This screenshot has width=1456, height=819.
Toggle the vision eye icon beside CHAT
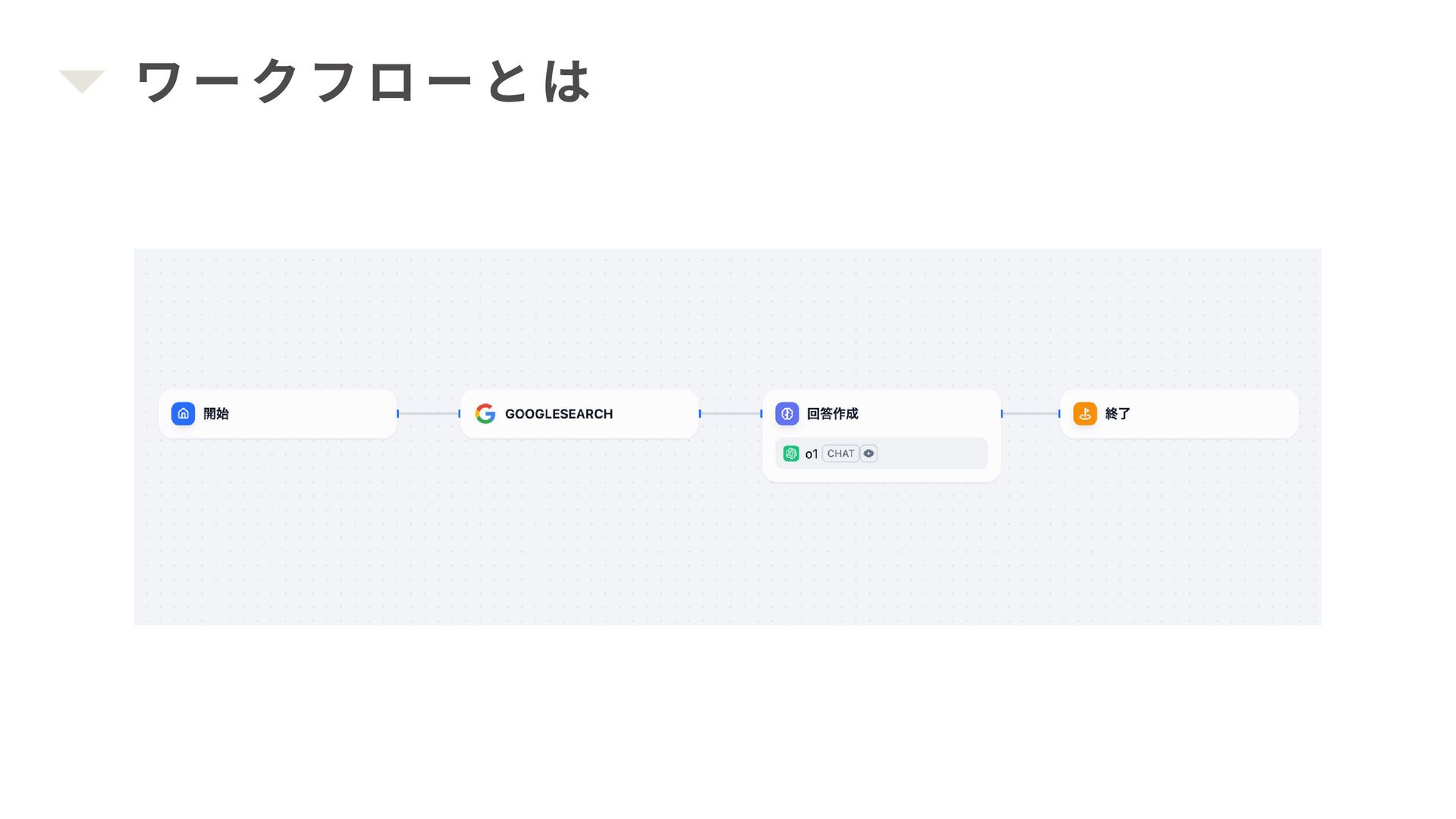tap(869, 453)
